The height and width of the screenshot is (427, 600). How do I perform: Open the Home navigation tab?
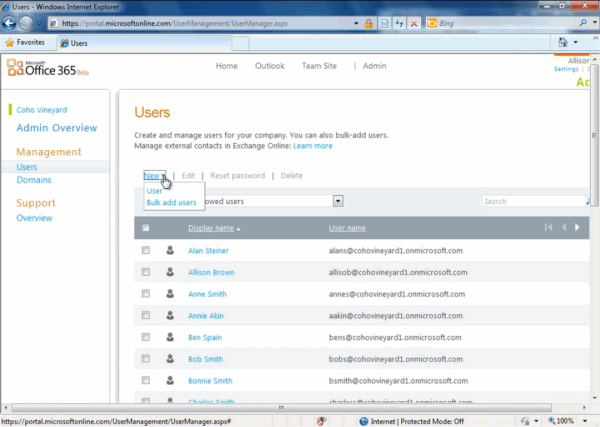tap(227, 66)
